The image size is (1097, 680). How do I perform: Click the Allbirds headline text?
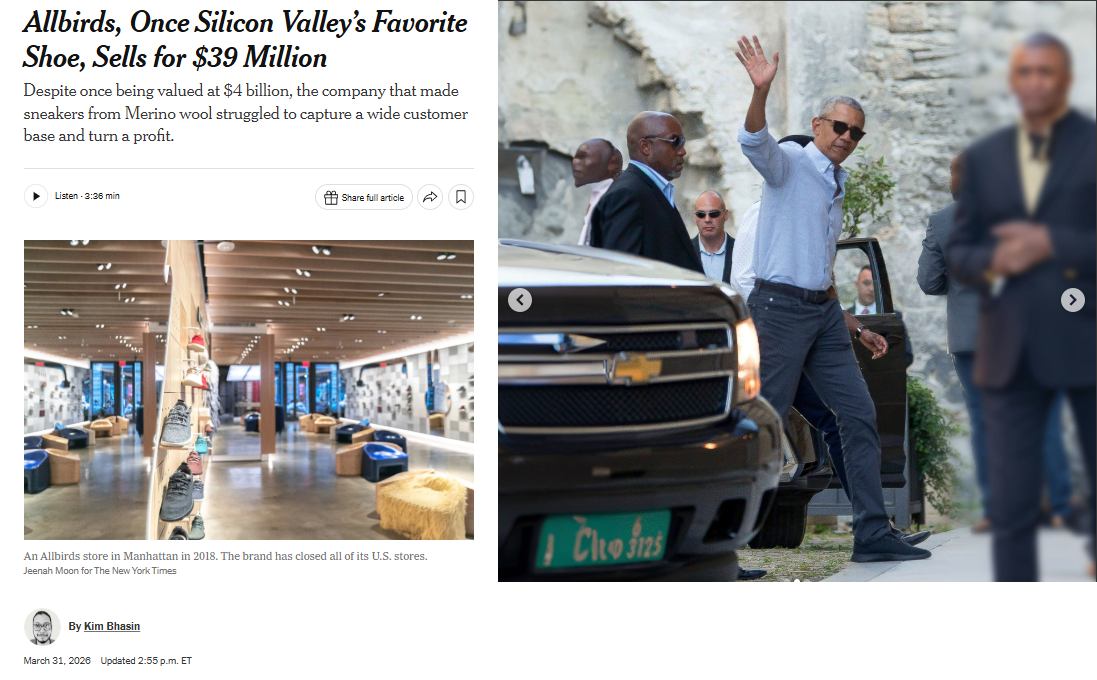coord(245,40)
